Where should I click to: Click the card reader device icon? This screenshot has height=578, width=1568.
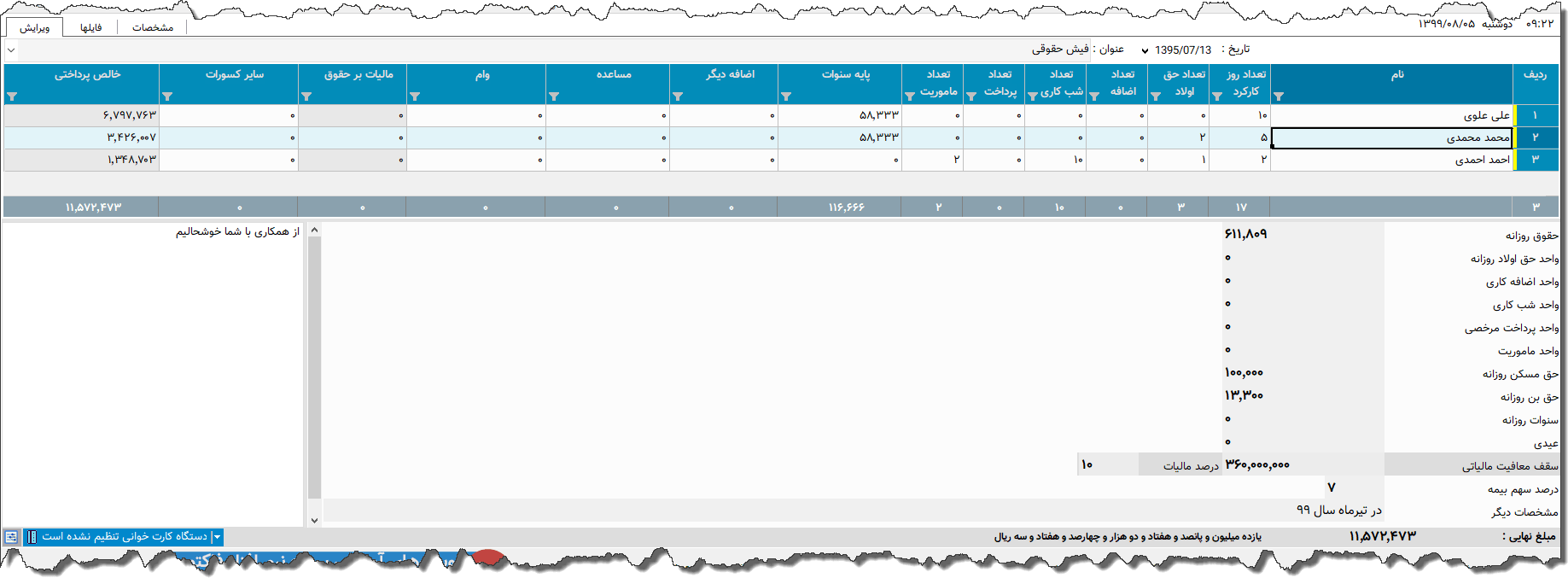[32, 537]
